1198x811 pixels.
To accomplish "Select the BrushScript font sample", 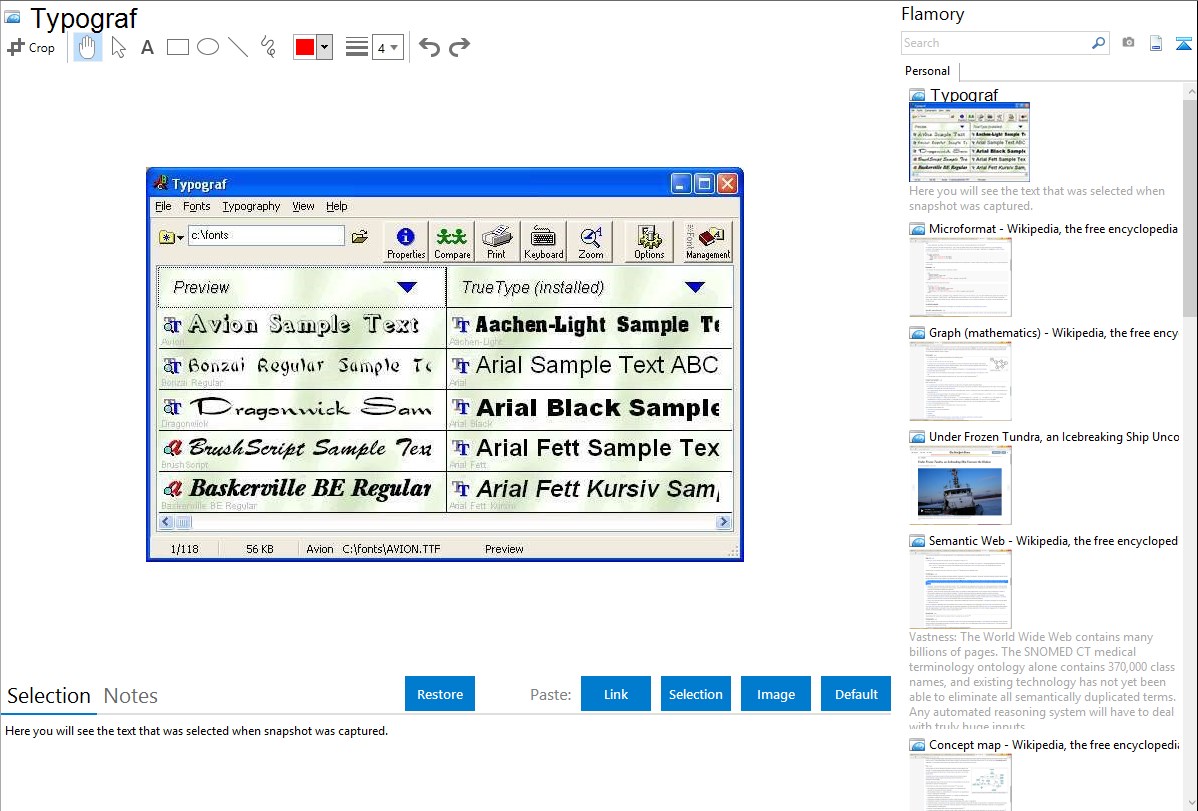I will tap(302, 451).
